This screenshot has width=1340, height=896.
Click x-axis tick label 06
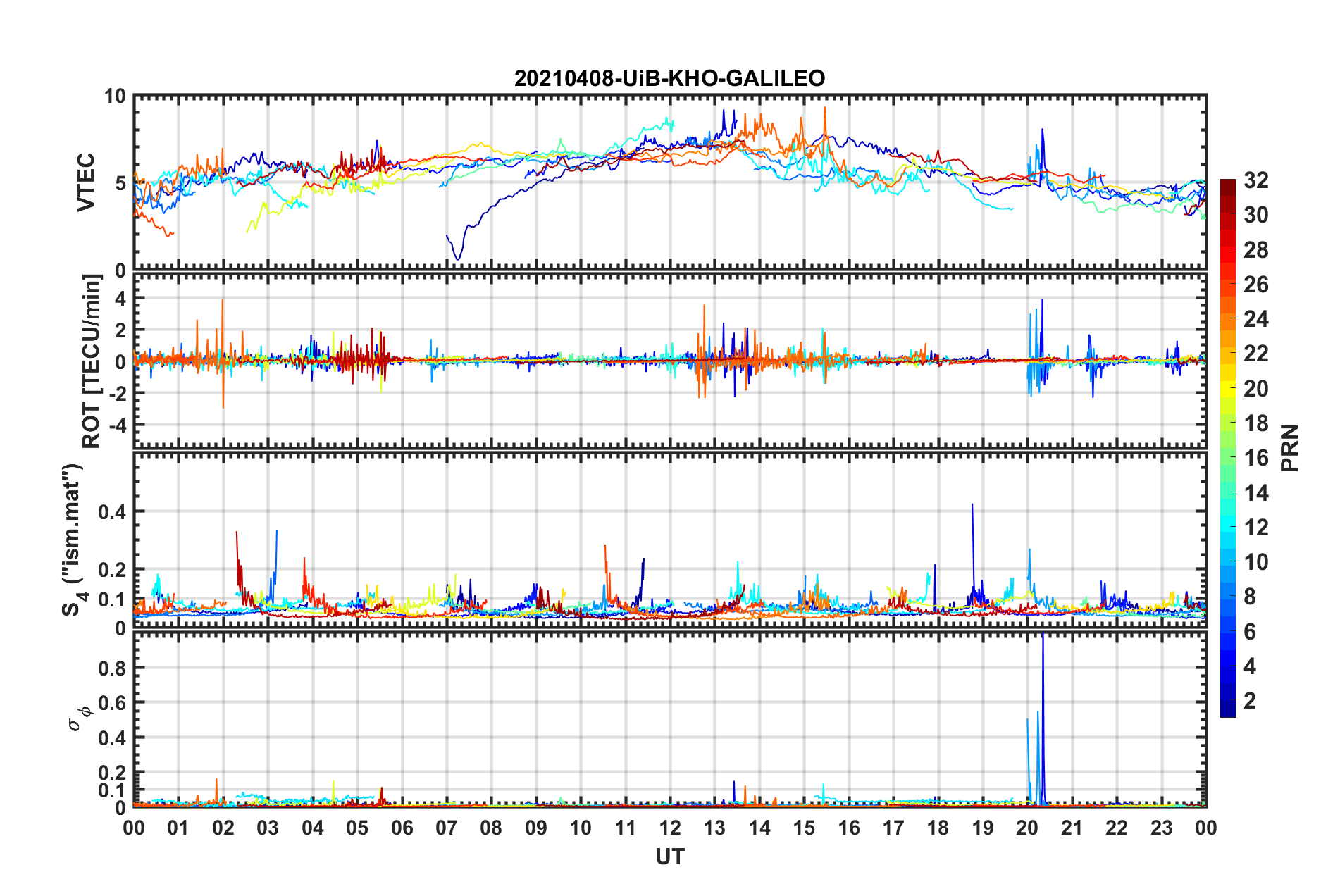pos(402,828)
